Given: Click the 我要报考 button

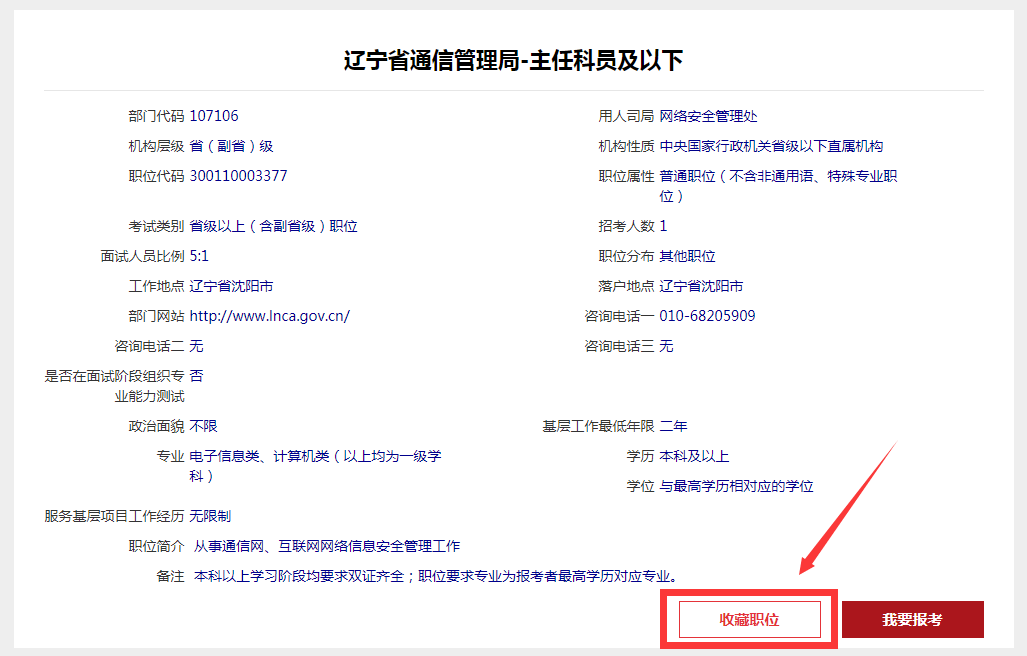Looking at the screenshot, I should (x=912, y=619).
